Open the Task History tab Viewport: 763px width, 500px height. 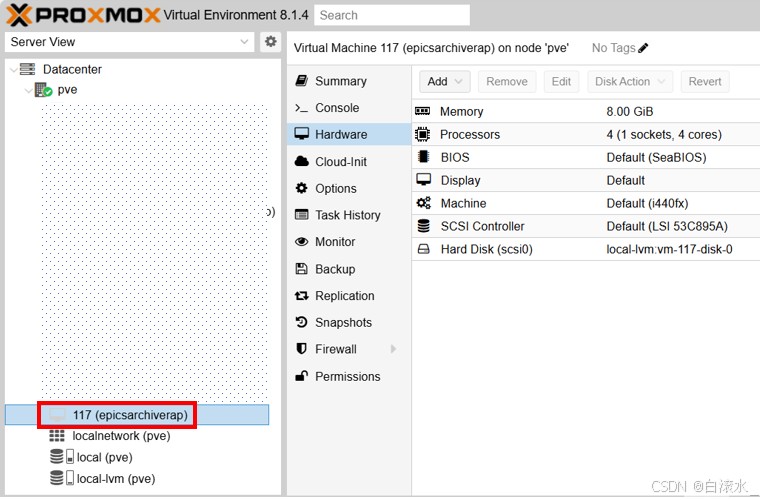[x=349, y=215]
